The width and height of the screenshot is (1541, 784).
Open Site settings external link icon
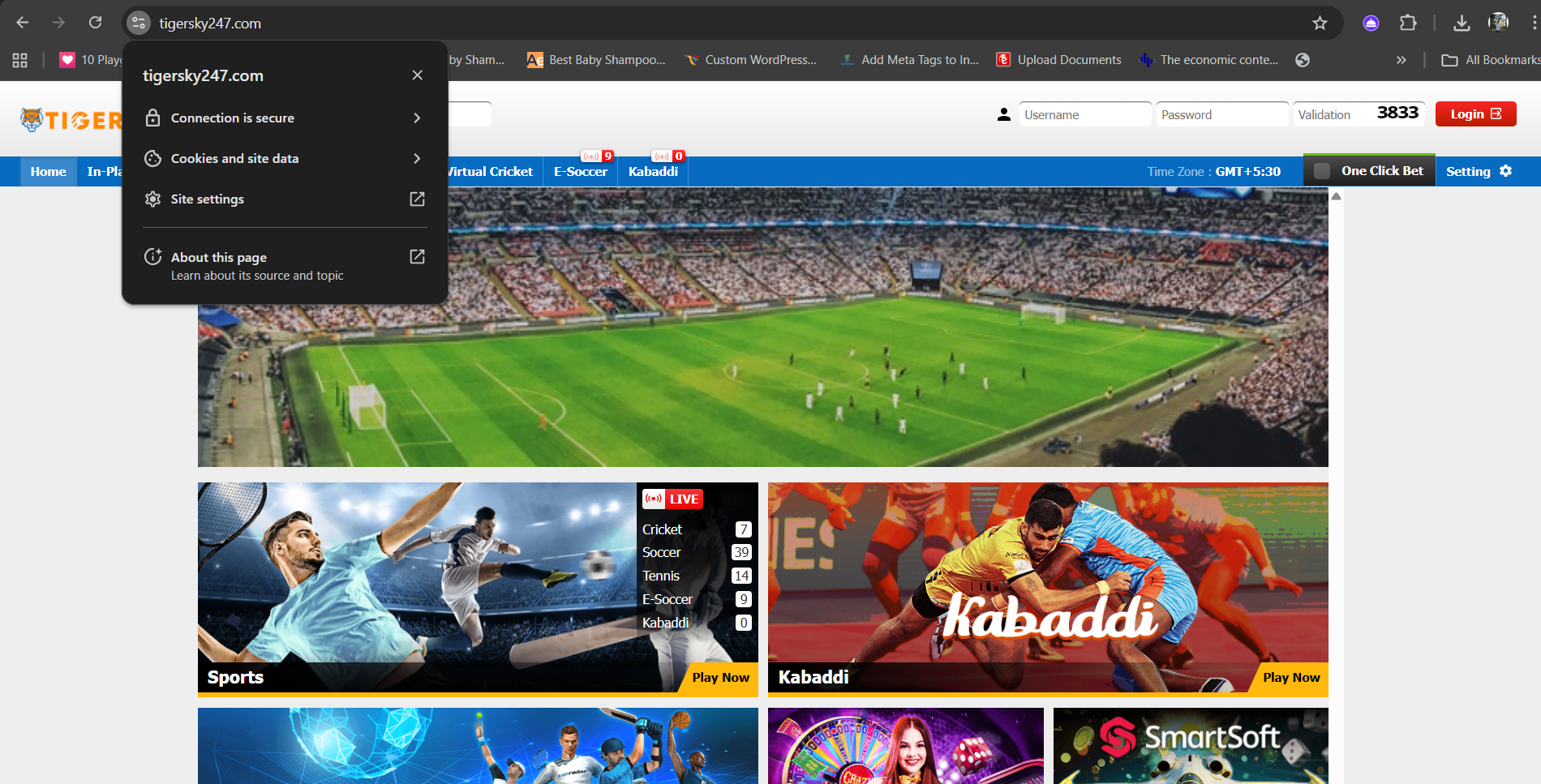(x=417, y=199)
